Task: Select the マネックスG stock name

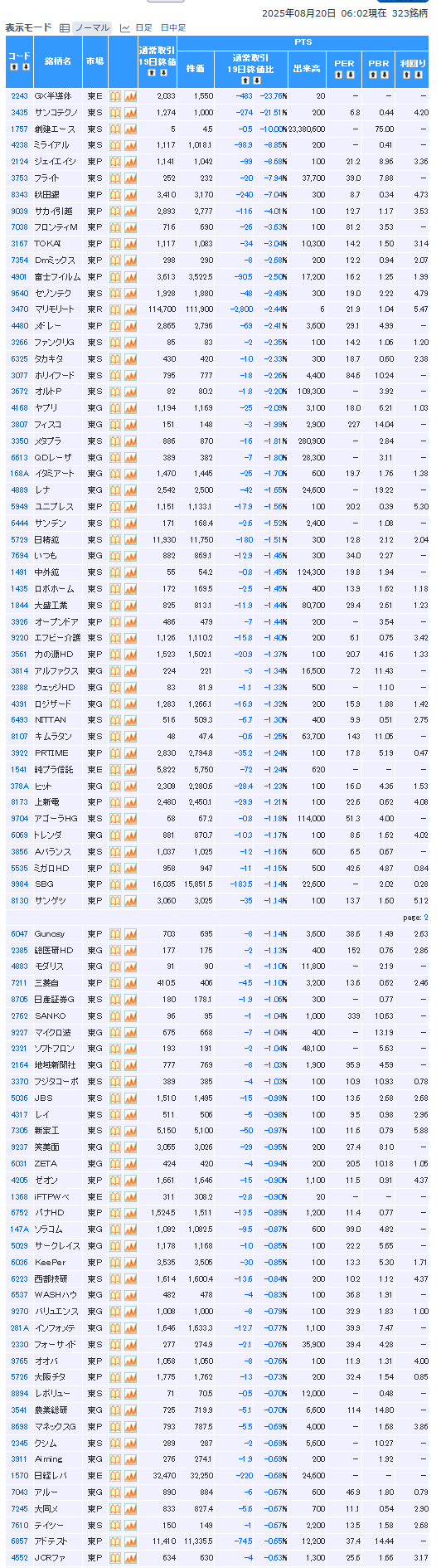Action: [55, 1427]
